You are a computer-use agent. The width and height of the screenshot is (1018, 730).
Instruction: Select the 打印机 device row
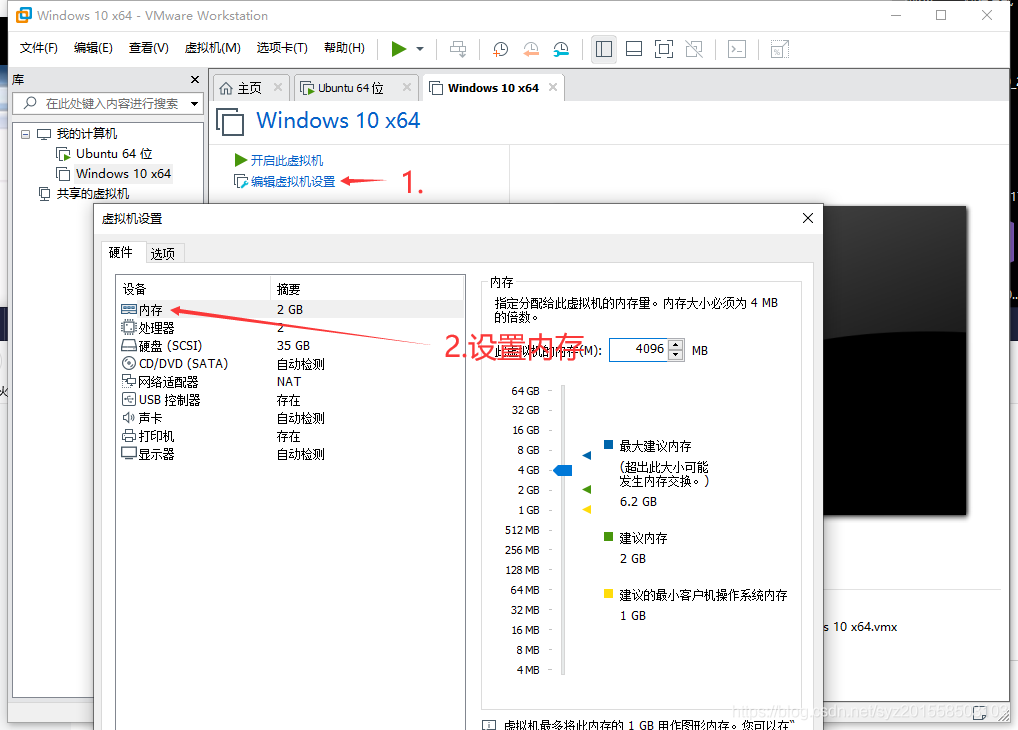coord(290,436)
